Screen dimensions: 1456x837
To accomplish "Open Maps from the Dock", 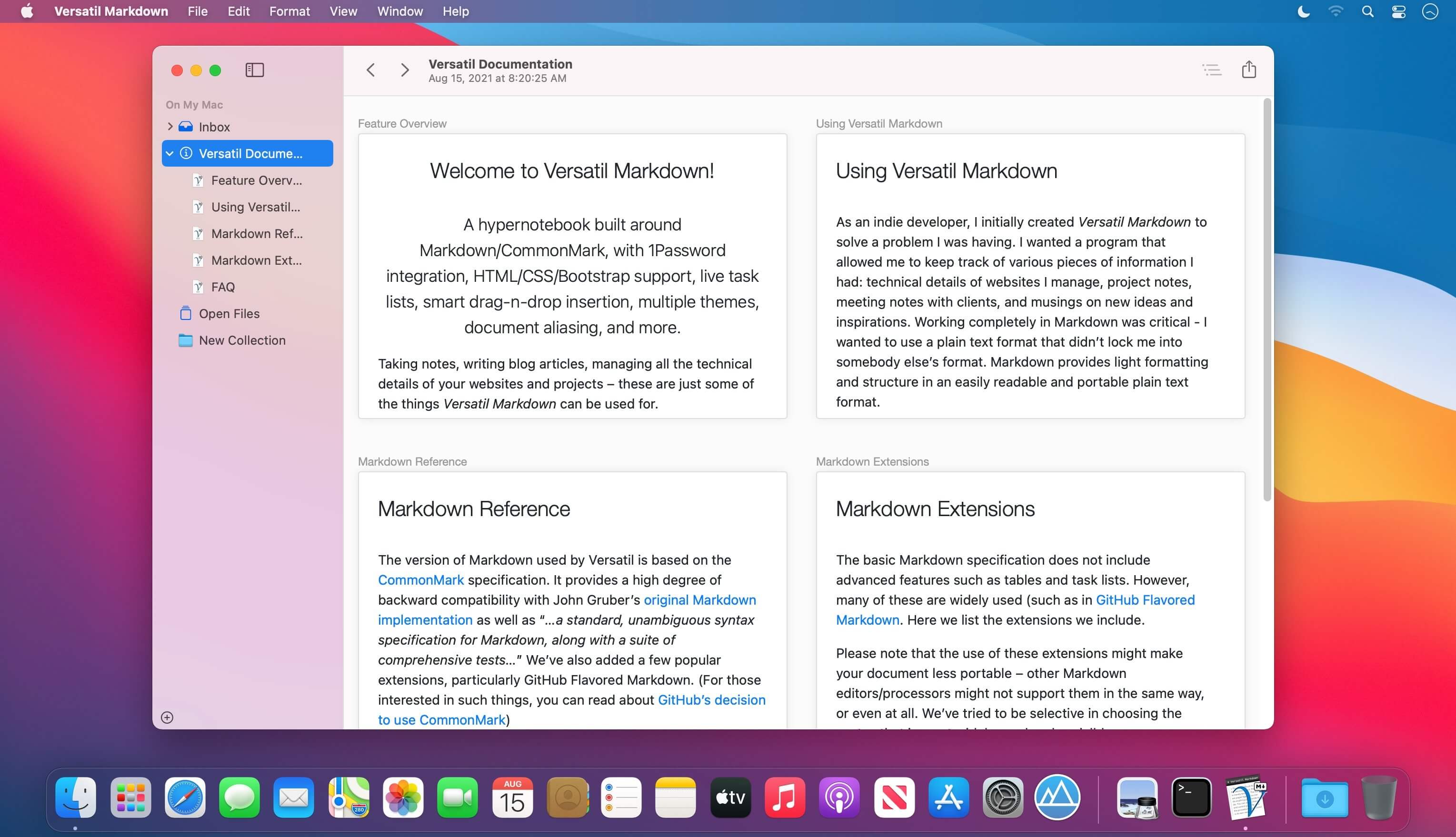I will pyautogui.click(x=349, y=797).
